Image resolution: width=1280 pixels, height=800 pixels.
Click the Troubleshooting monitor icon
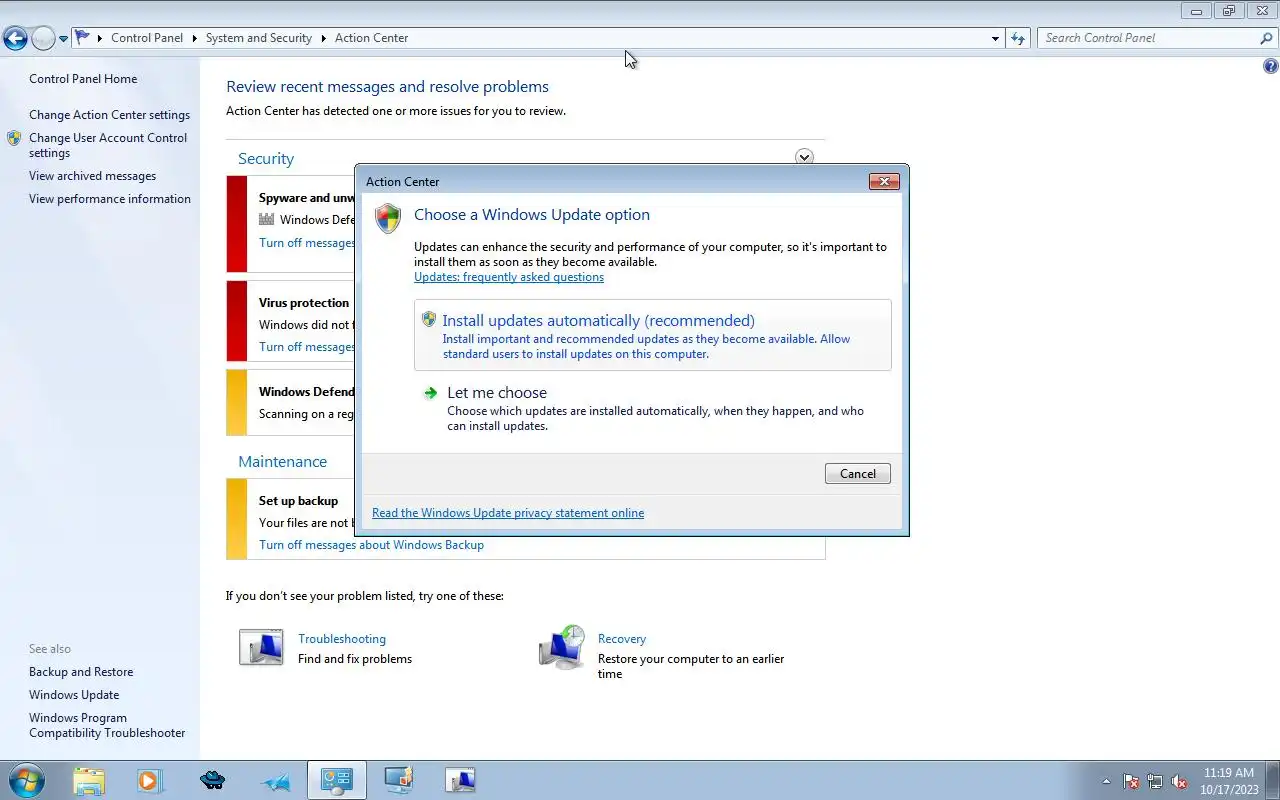(x=261, y=647)
